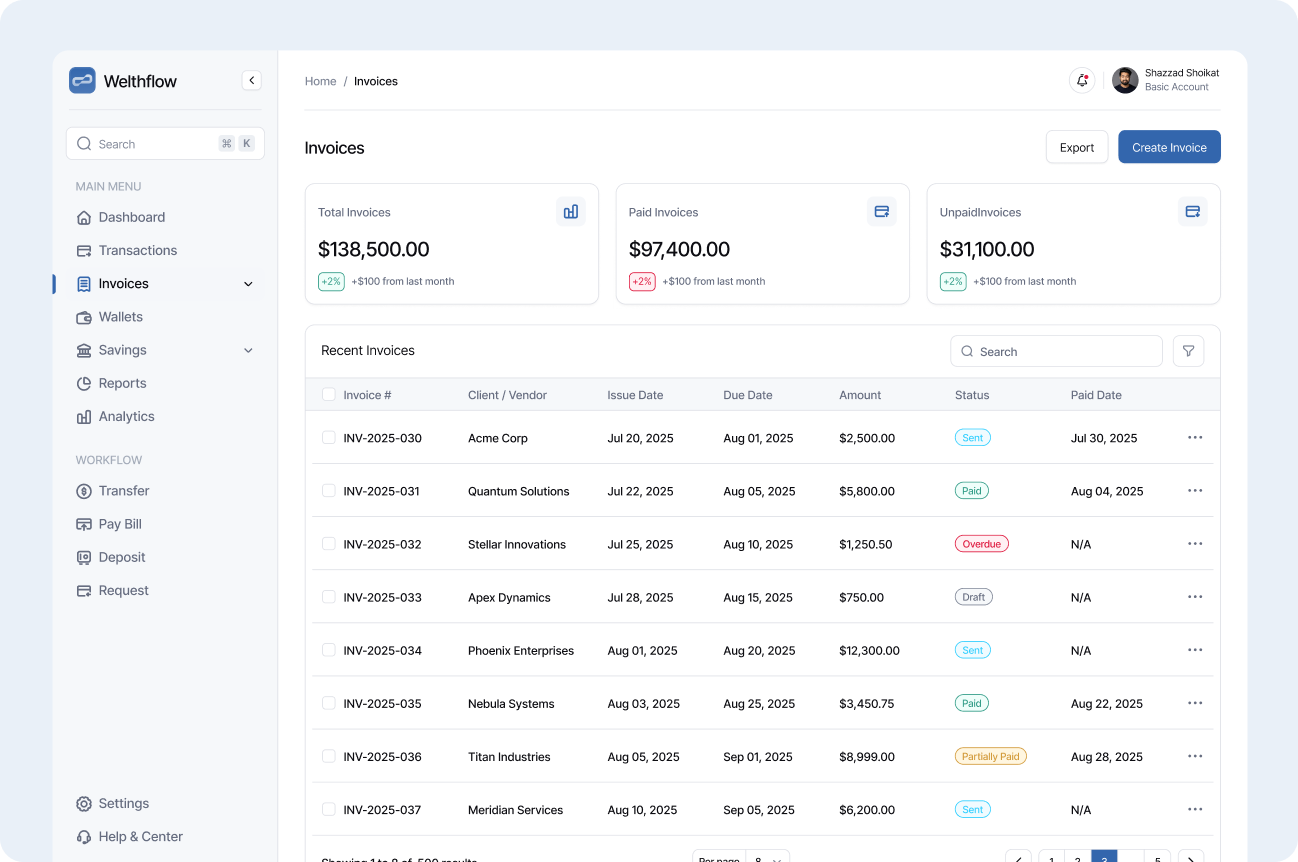Click the Draft badge for Apex Dynamics
This screenshot has height=862, width=1298.
click(x=974, y=597)
